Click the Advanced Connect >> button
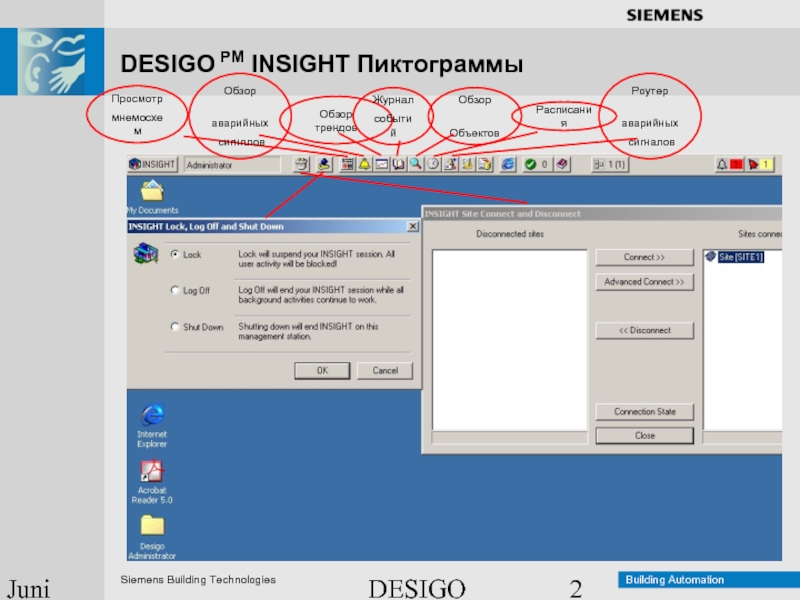Image resolution: width=800 pixels, height=600 pixels. tap(644, 282)
